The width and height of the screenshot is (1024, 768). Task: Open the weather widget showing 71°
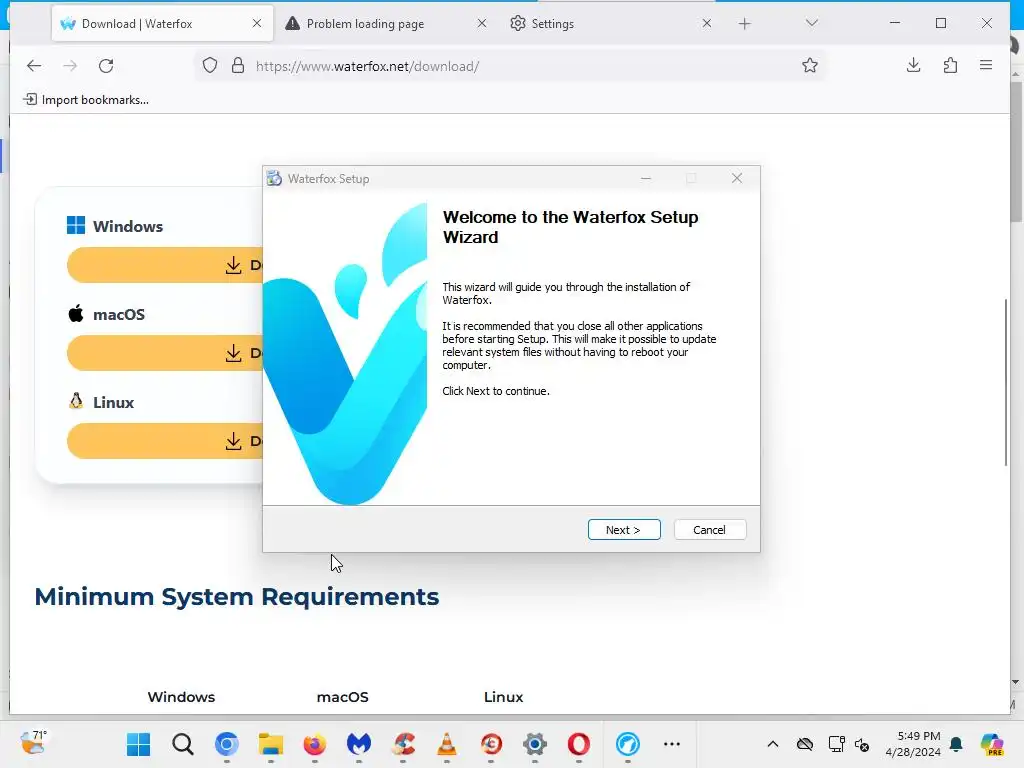[x=33, y=743]
